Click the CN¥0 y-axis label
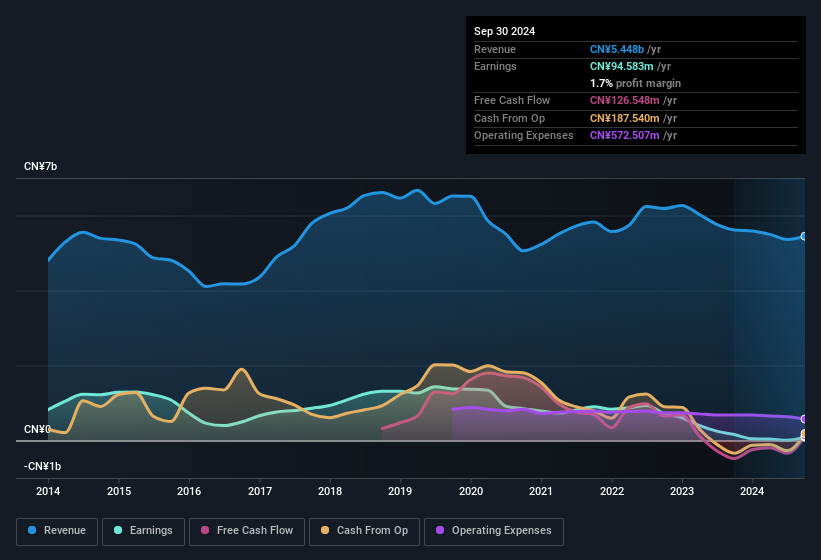 (x=37, y=429)
